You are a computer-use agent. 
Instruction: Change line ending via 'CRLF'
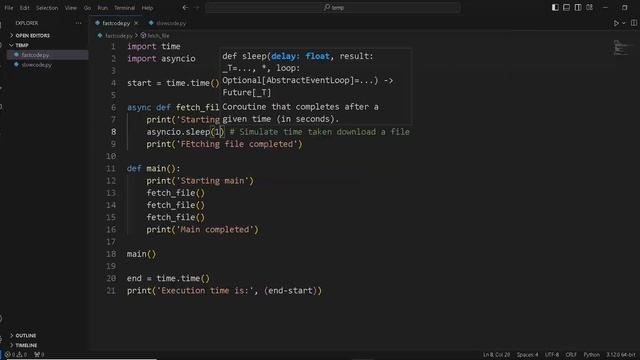(571, 355)
